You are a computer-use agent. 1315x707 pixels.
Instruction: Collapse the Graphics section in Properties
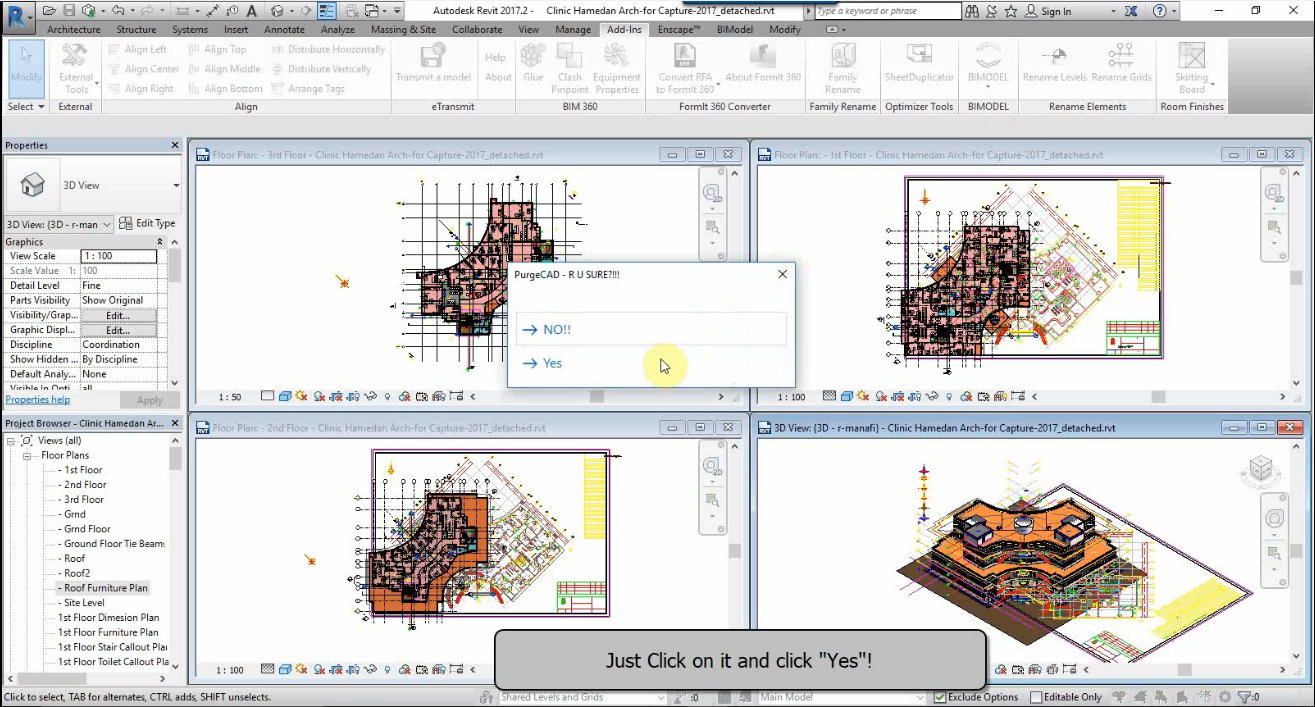160,242
